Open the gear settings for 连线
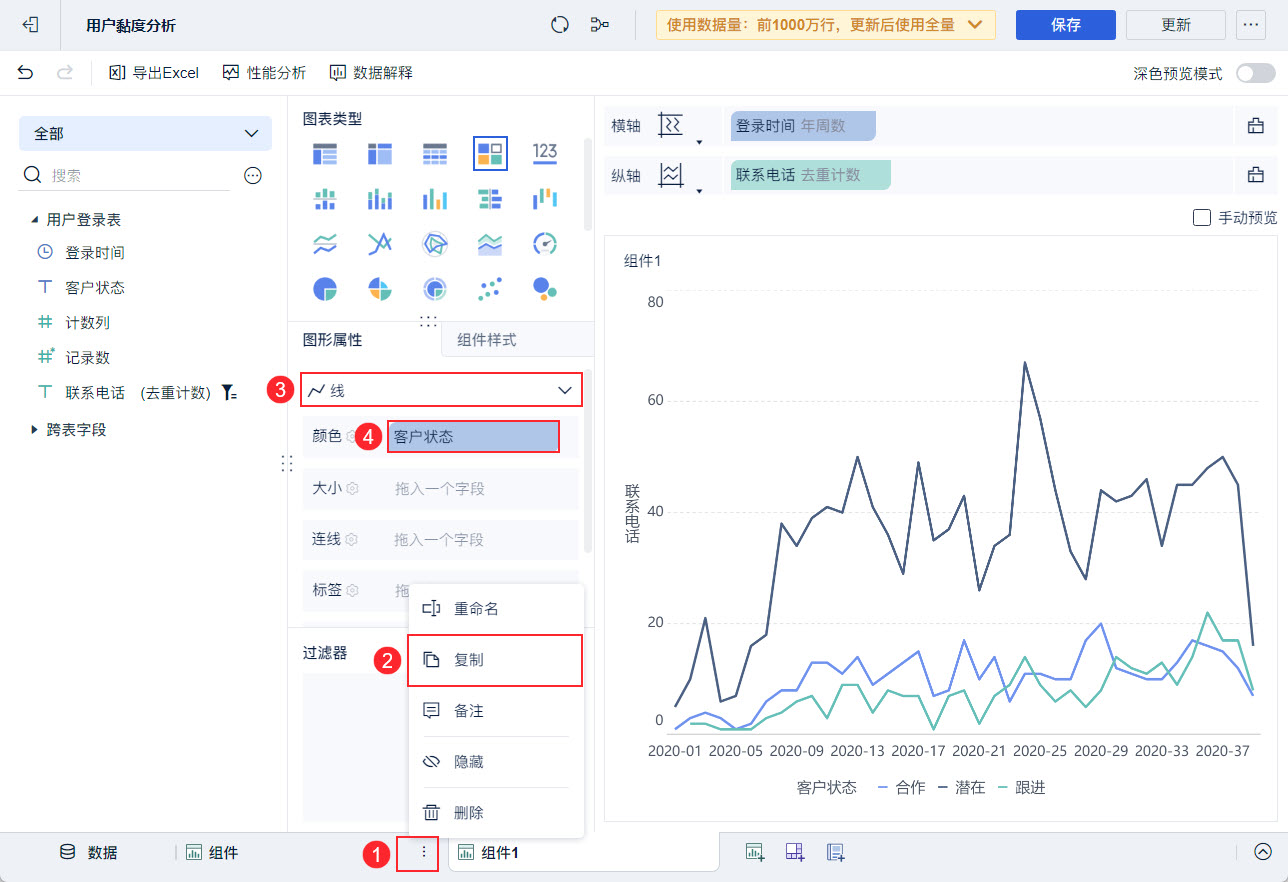The image size is (1288, 882). [x=352, y=540]
